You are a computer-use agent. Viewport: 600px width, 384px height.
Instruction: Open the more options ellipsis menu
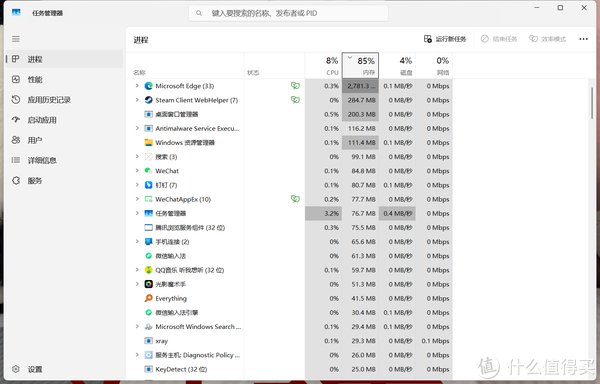[583, 39]
